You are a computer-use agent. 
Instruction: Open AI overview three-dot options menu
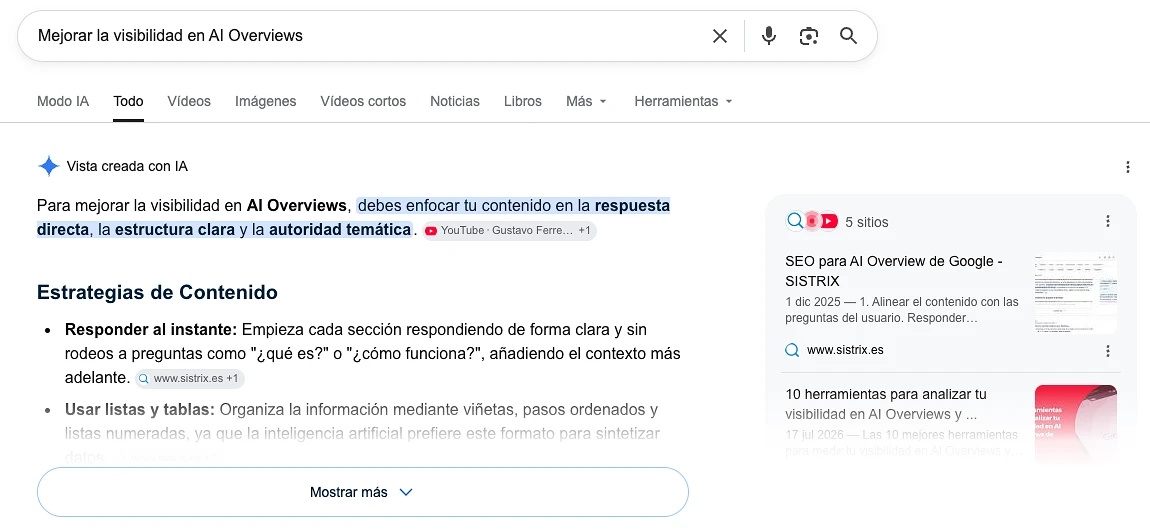pyautogui.click(x=1127, y=167)
